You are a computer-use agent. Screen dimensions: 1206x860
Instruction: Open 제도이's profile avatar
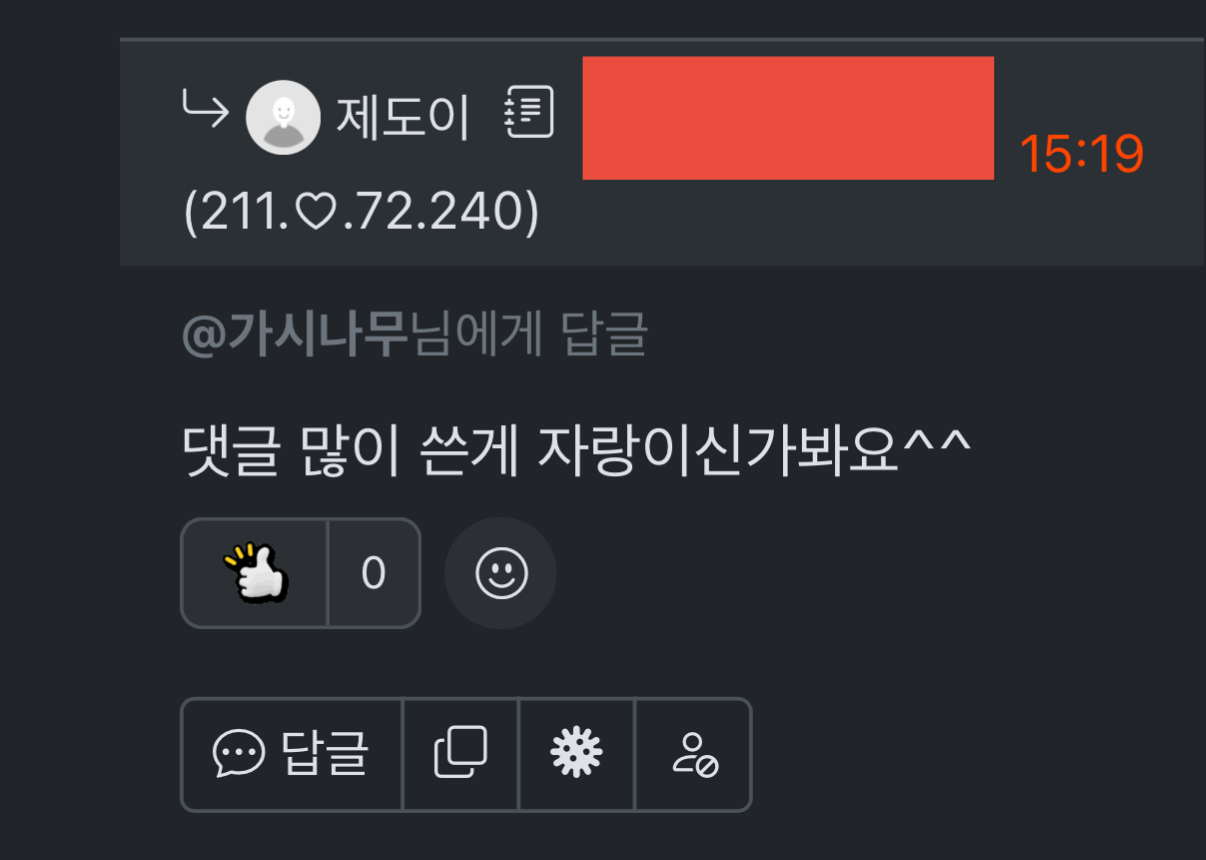coord(283,117)
